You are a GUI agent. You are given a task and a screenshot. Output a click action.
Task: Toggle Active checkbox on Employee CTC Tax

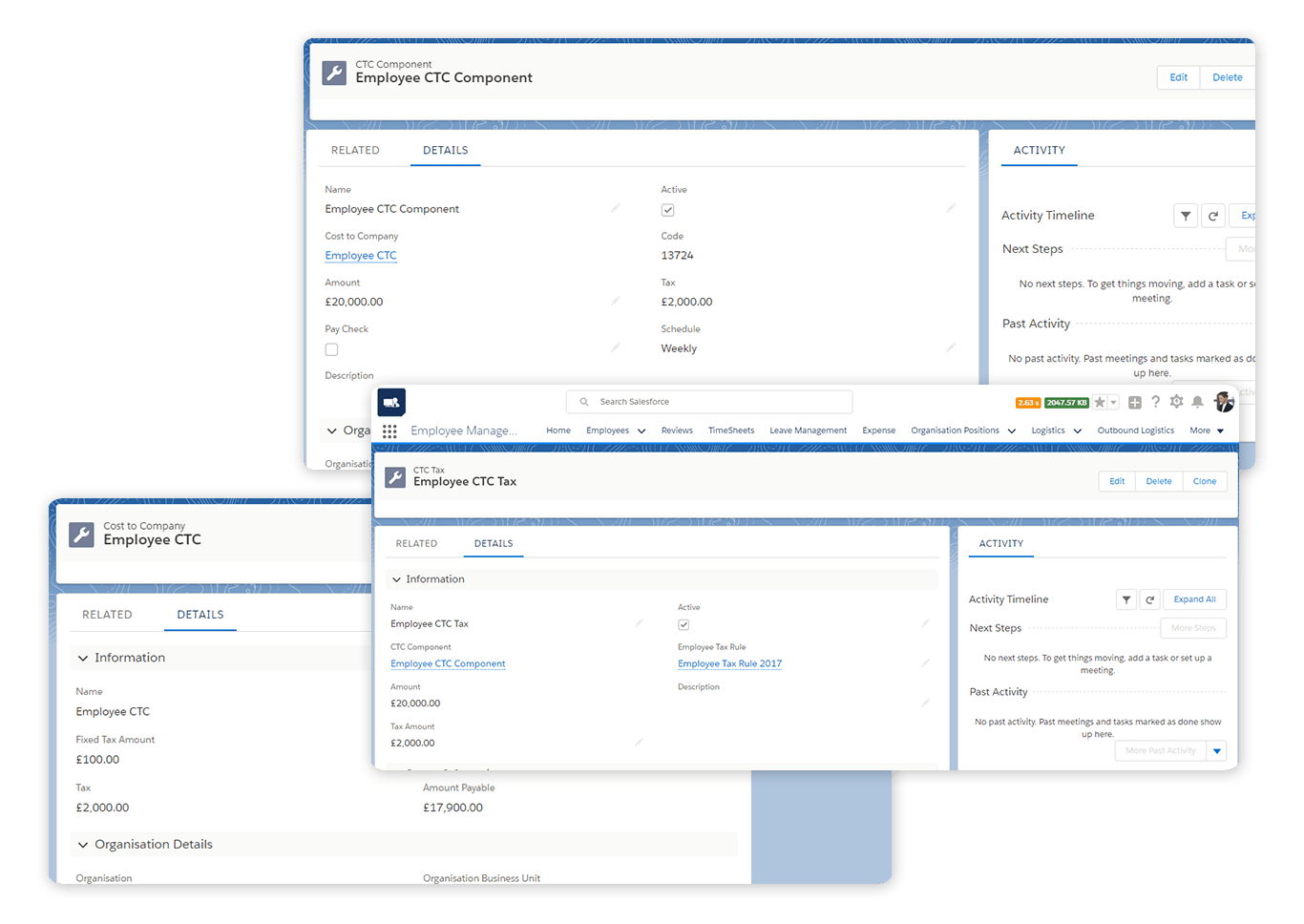click(684, 625)
